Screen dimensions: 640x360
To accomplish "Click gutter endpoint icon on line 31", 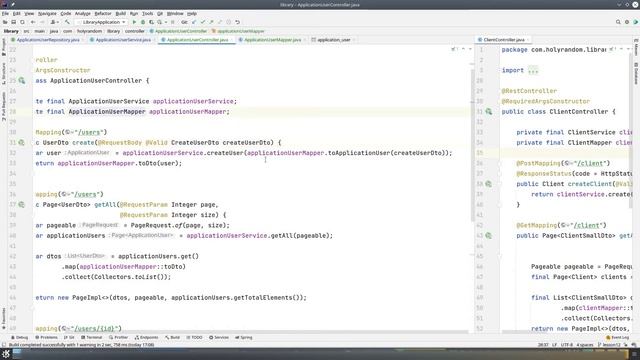I will pyautogui.click(x=22, y=143).
